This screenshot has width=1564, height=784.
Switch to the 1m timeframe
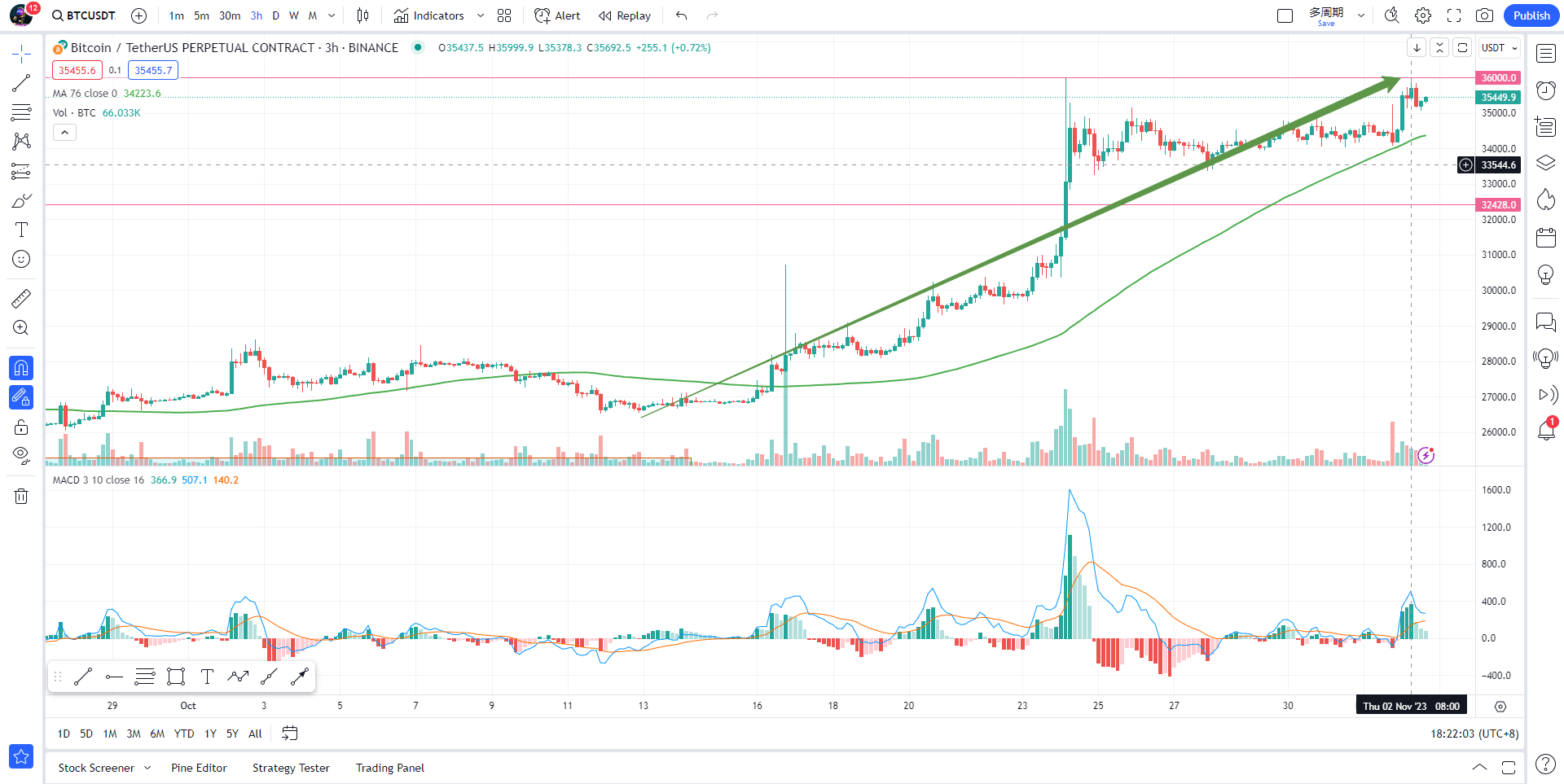[177, 15]
